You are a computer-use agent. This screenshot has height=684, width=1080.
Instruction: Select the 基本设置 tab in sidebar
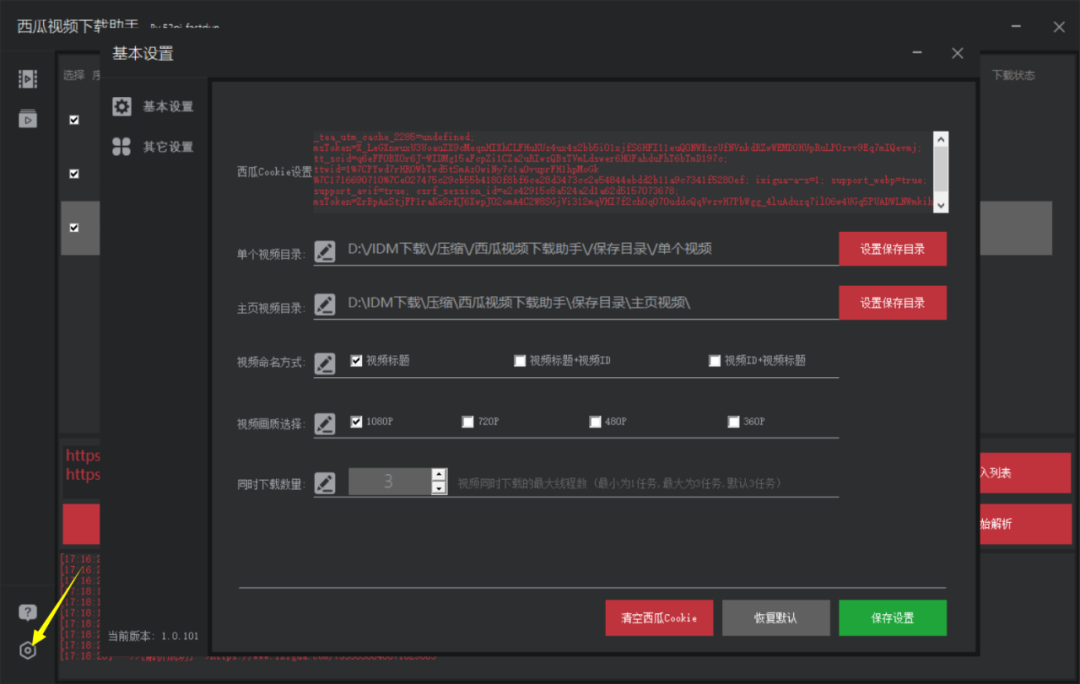click(x=155, y=107)
